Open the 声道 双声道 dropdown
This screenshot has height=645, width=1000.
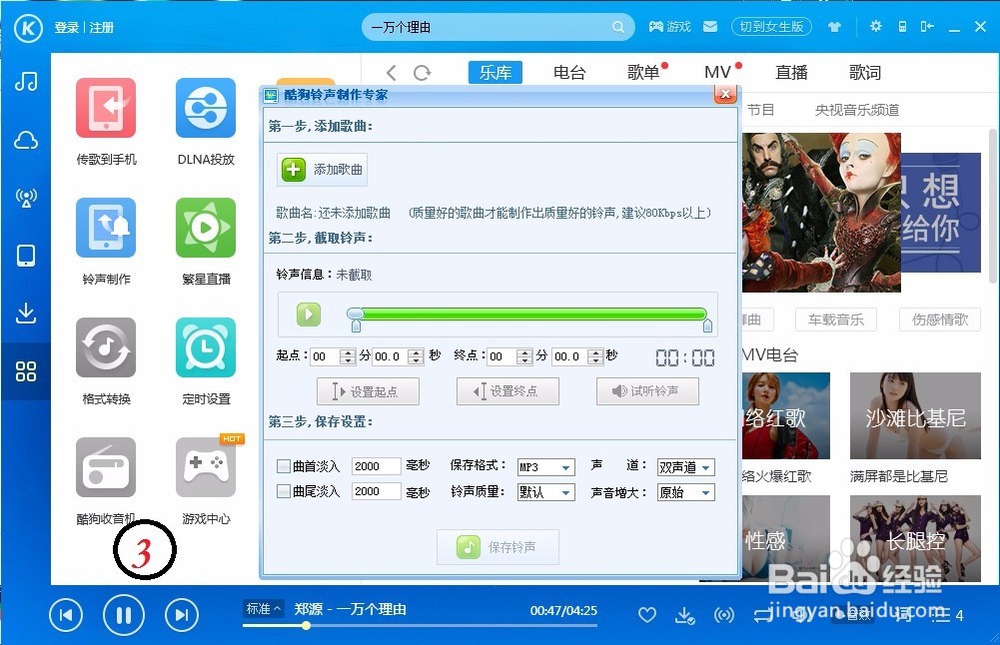tap(686, 467)
